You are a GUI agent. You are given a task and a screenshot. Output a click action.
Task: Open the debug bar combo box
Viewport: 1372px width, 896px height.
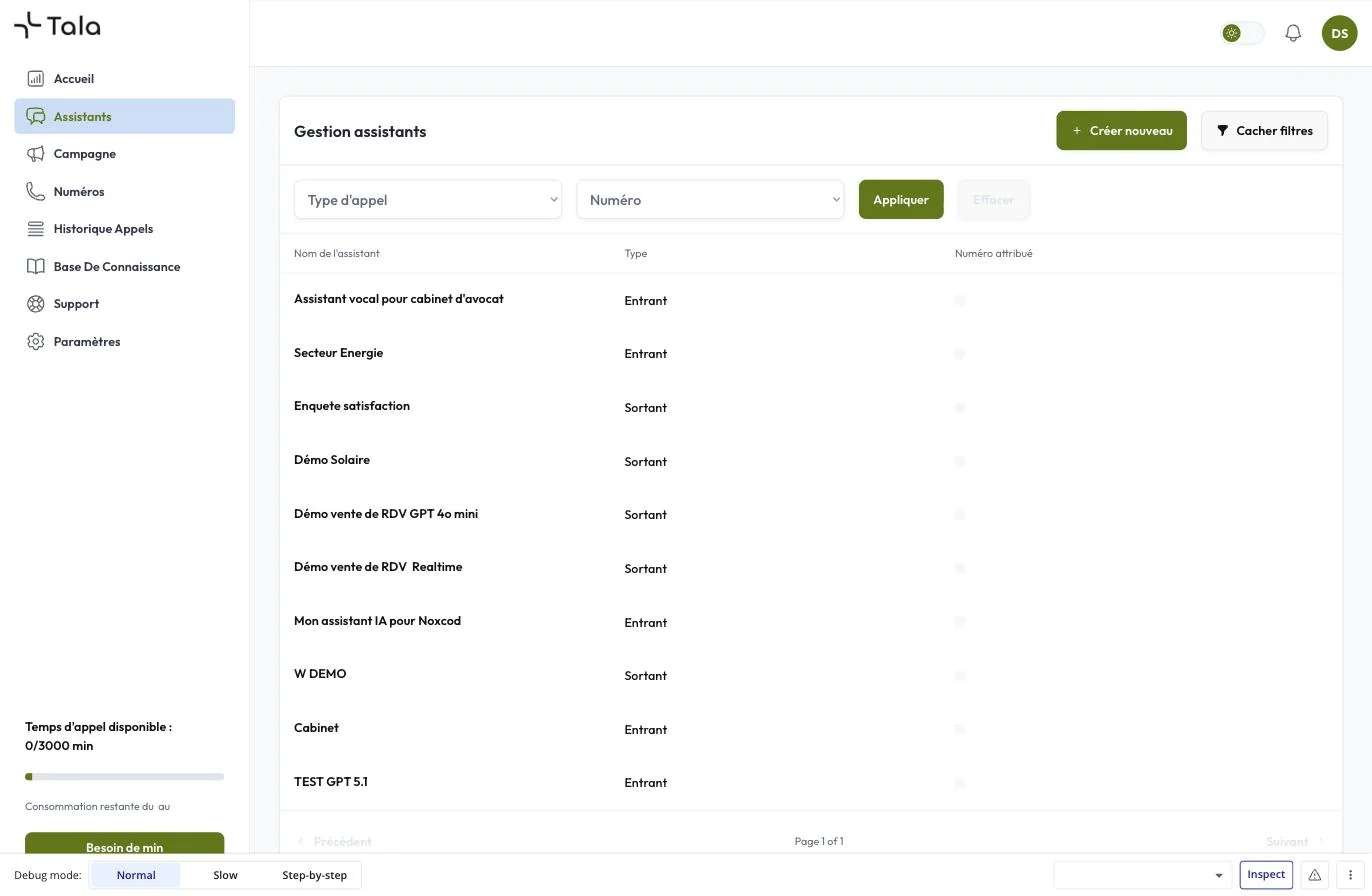pyautogui.click(x=1142, y=875)
